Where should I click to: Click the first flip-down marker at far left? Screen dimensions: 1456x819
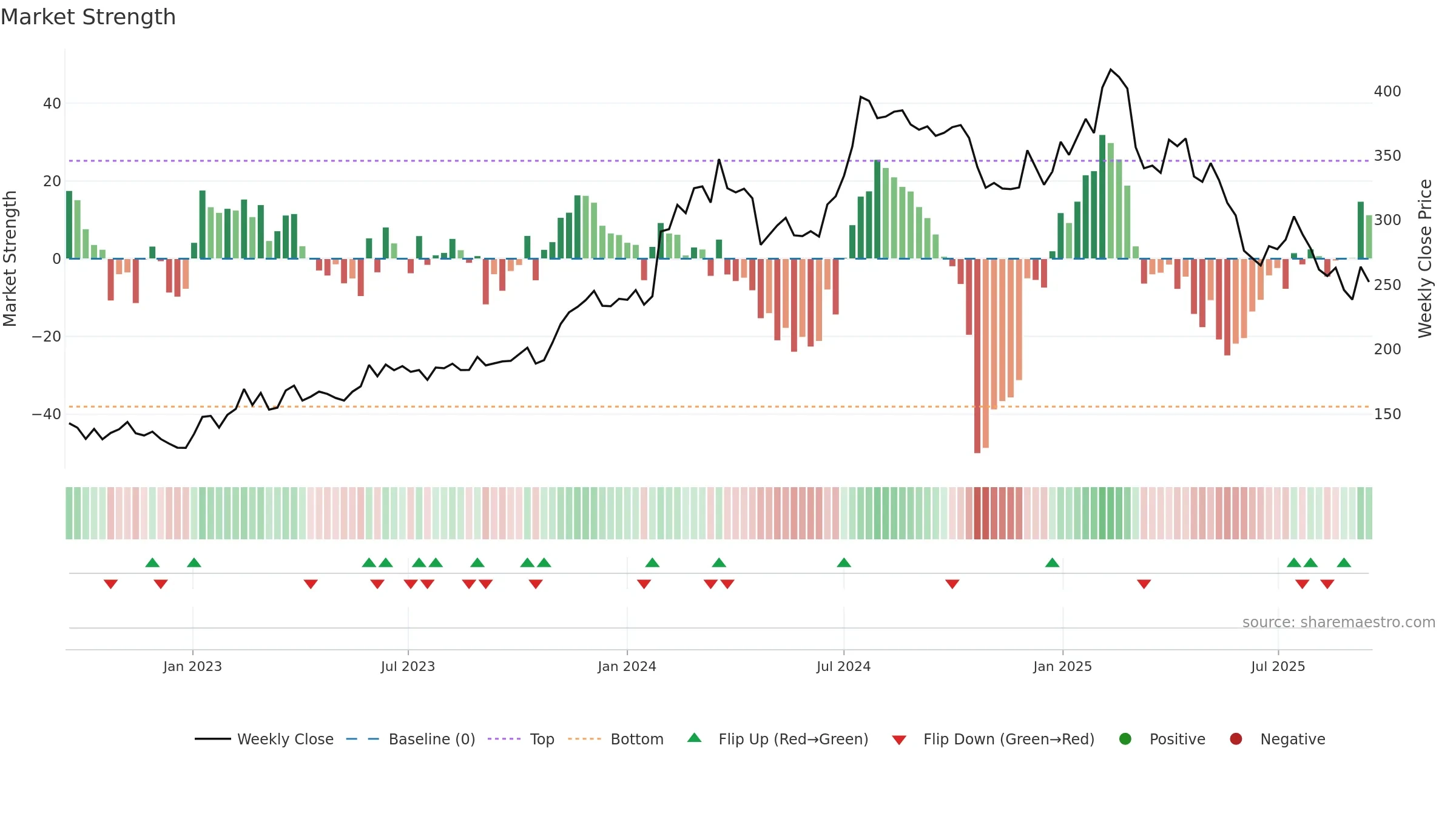click(110, 584)
